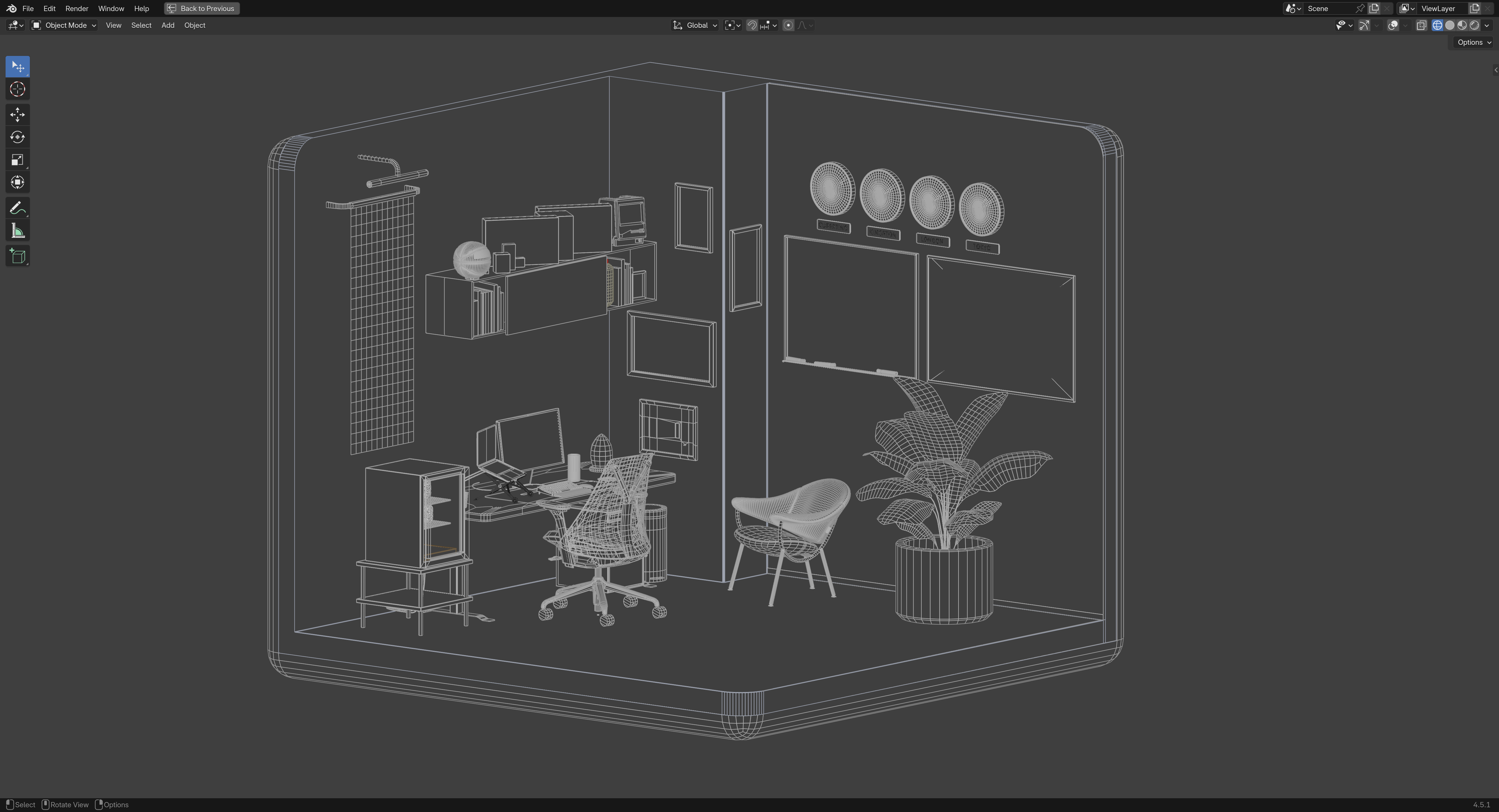
Task: Click the Scene name field
Action: click(x=1330, y=9)
